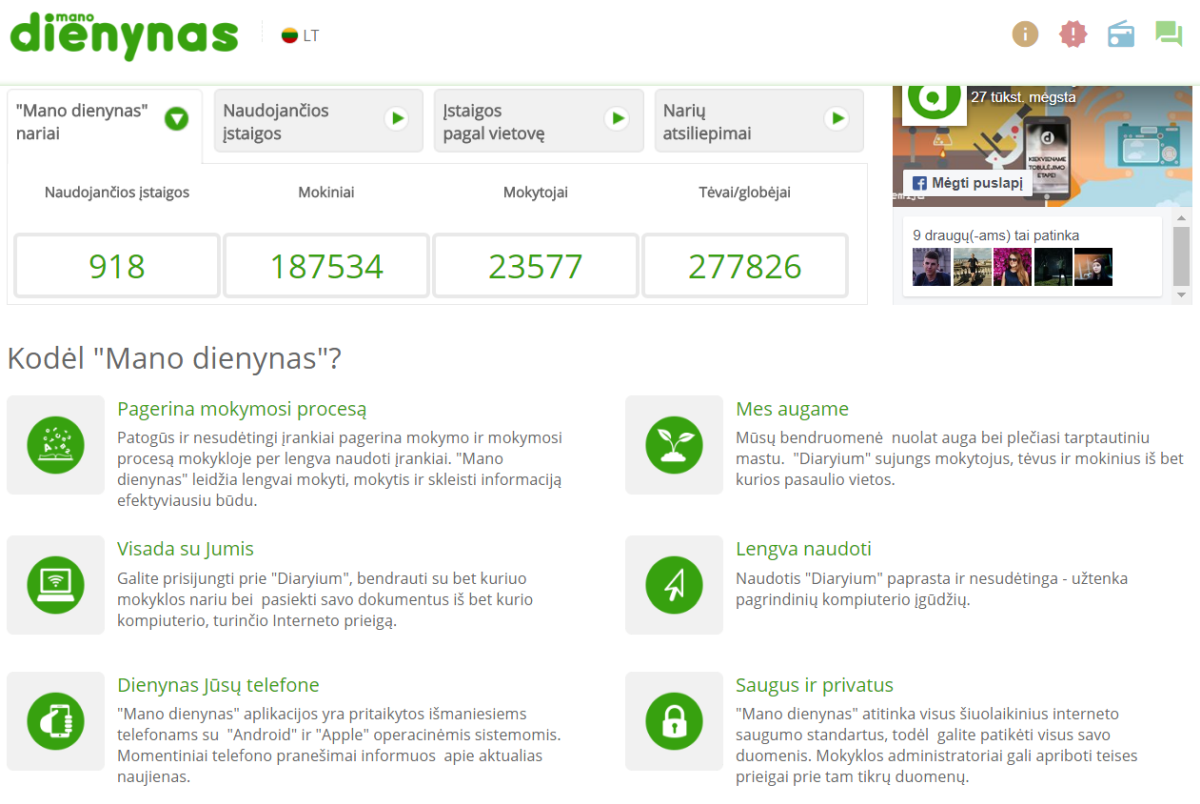The height and width of the screenshot is (804, 1200).
Task: Click the Tėvai/globėjai column label
Action: 745,192
